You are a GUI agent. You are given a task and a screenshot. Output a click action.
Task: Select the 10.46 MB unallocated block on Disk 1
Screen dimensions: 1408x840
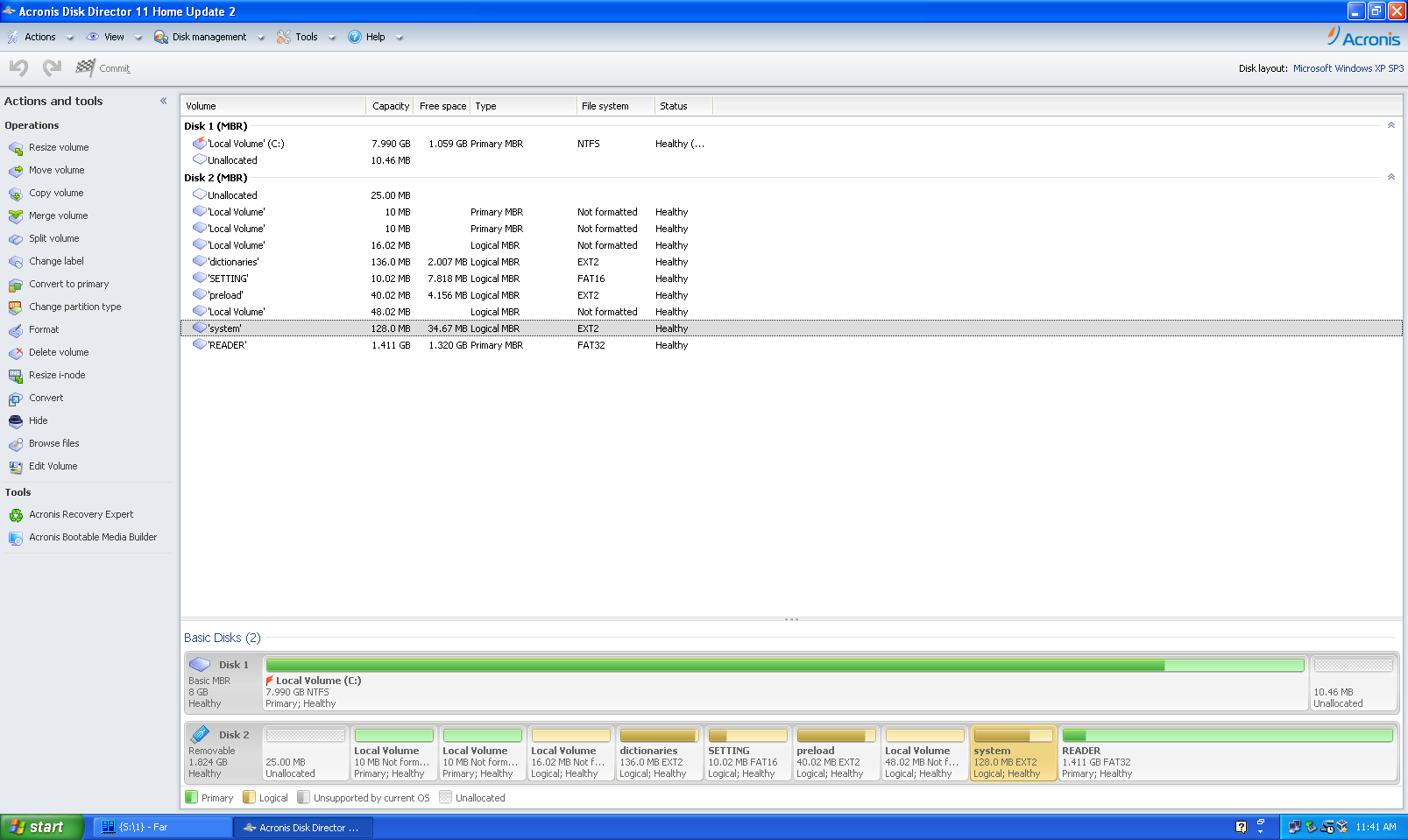click(1353, 682)
